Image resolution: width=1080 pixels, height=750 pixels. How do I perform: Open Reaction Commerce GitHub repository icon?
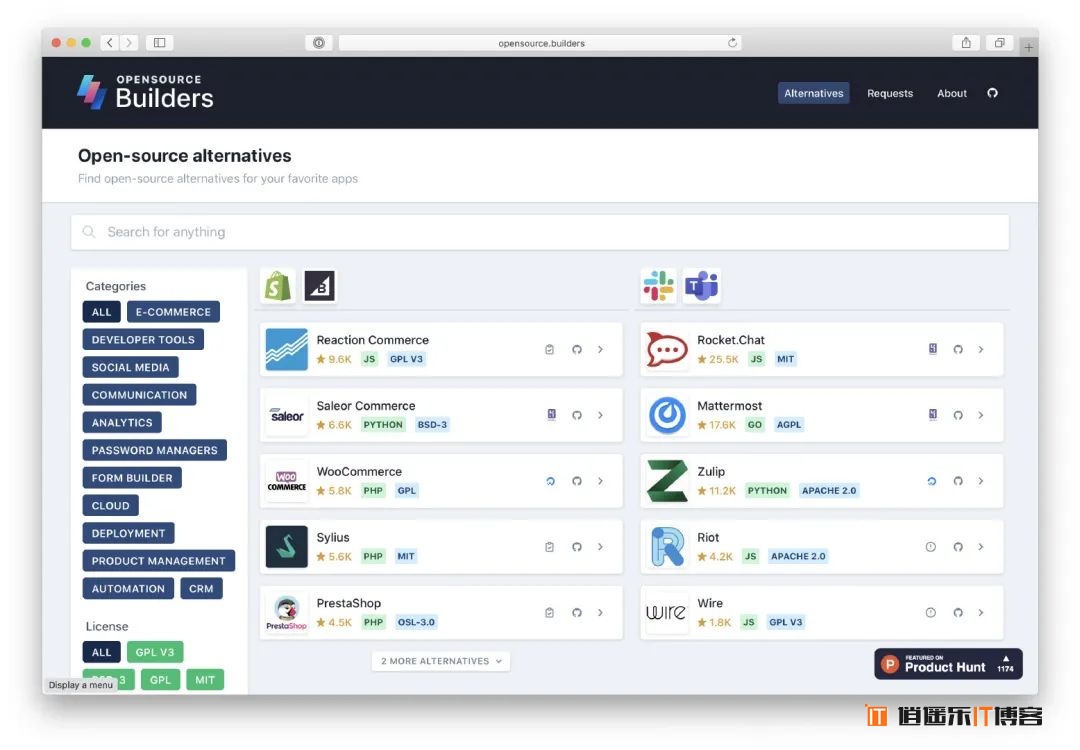tap(577, 350)
